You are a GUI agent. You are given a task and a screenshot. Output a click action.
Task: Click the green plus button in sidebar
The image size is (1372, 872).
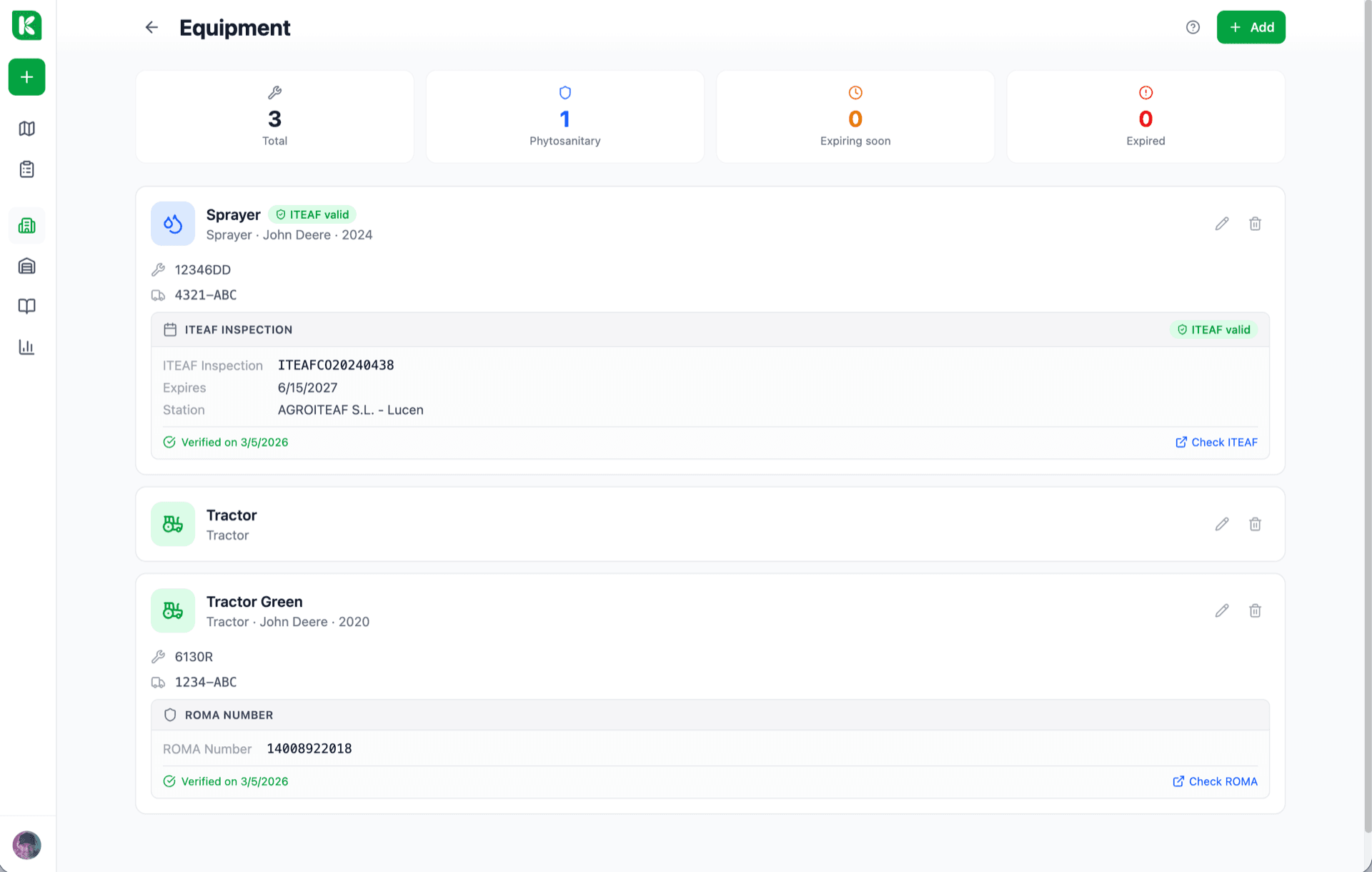pos(27,77)
